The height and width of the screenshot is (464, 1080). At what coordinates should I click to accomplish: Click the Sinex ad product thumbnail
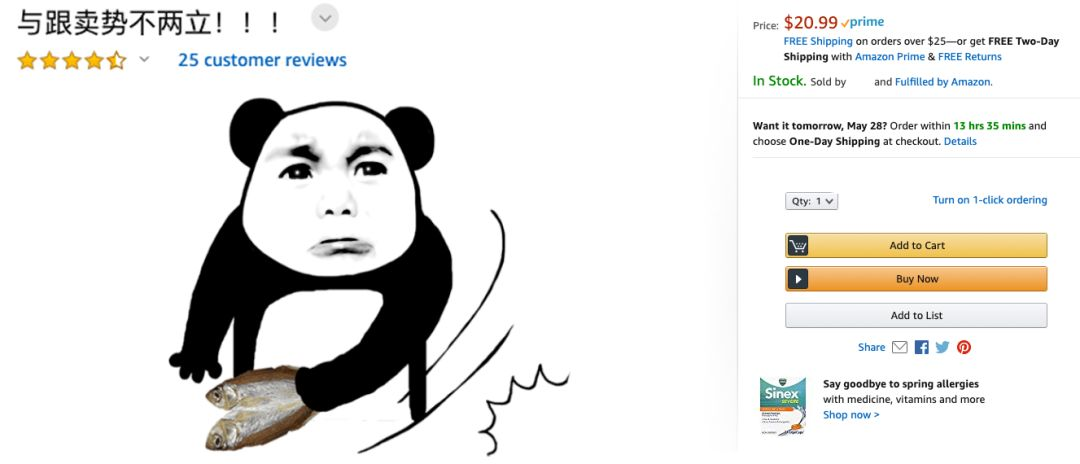783,405
